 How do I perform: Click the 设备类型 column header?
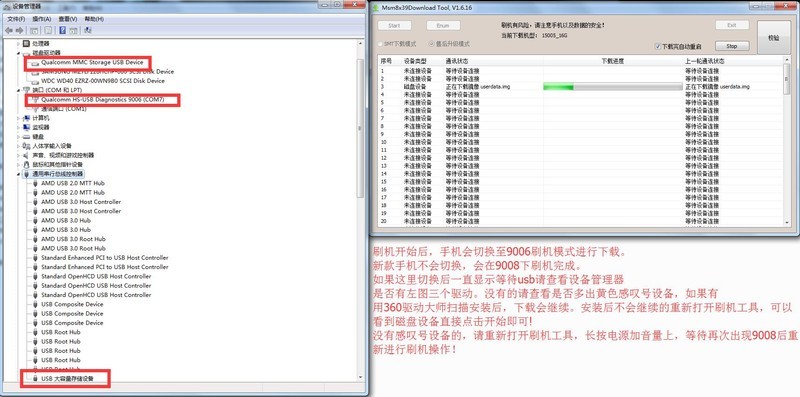pyautogui.click(x=421, y=61)
